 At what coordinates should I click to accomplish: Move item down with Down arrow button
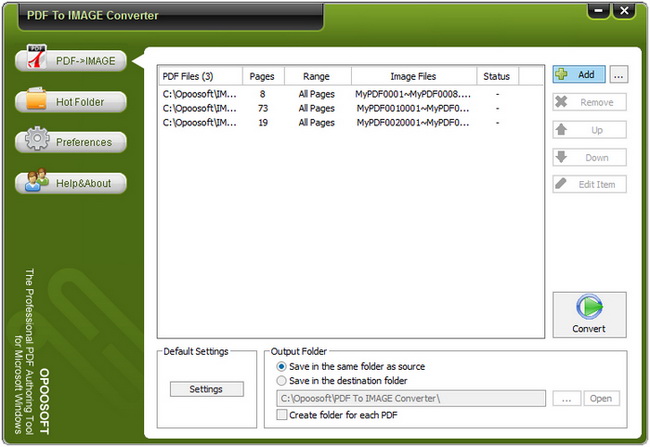coord(589,158)
